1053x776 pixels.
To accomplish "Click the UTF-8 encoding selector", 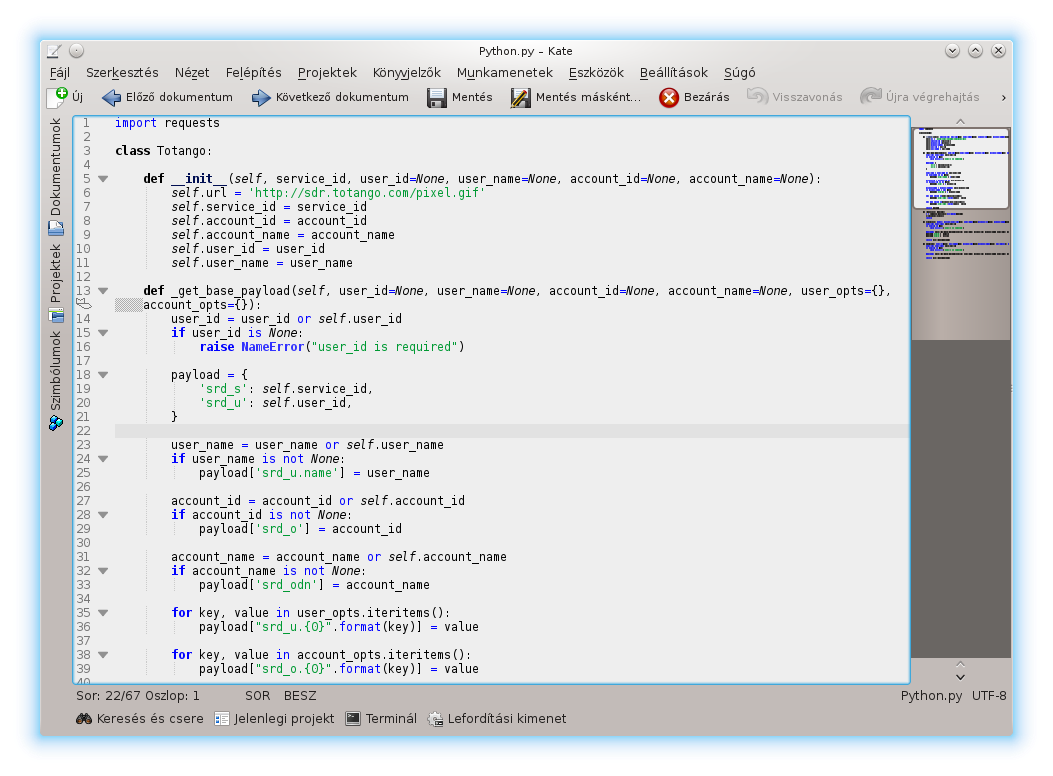I will (989, 695).
